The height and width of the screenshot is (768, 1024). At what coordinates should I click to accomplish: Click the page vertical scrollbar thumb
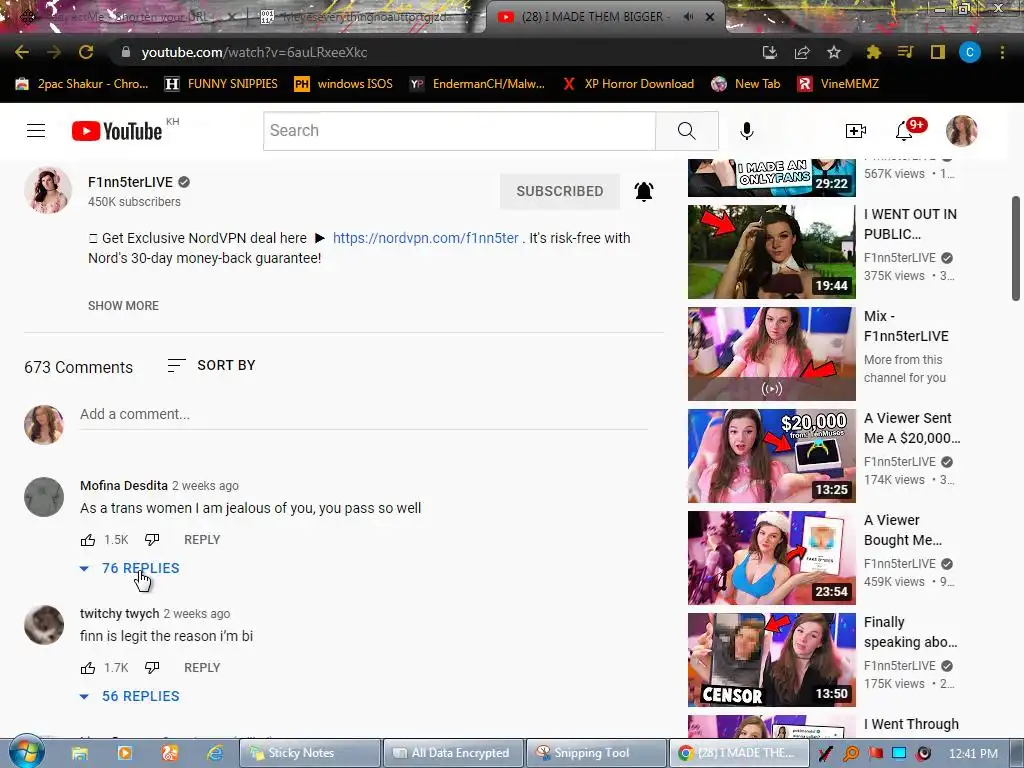[x=1016, y=248]
